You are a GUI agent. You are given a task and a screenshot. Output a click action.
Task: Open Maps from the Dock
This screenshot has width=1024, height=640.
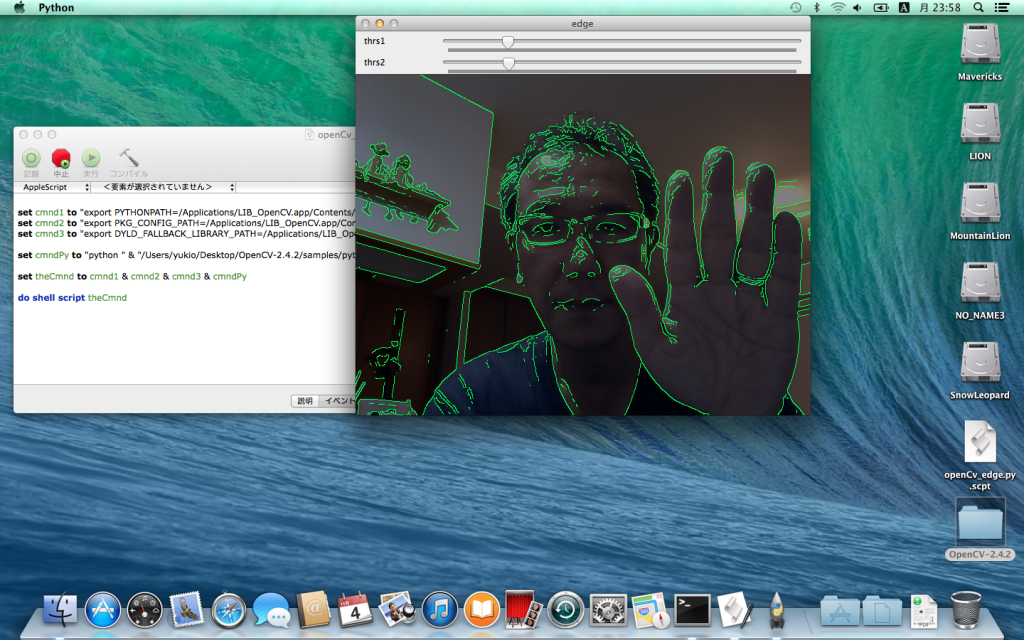point(650,610)
